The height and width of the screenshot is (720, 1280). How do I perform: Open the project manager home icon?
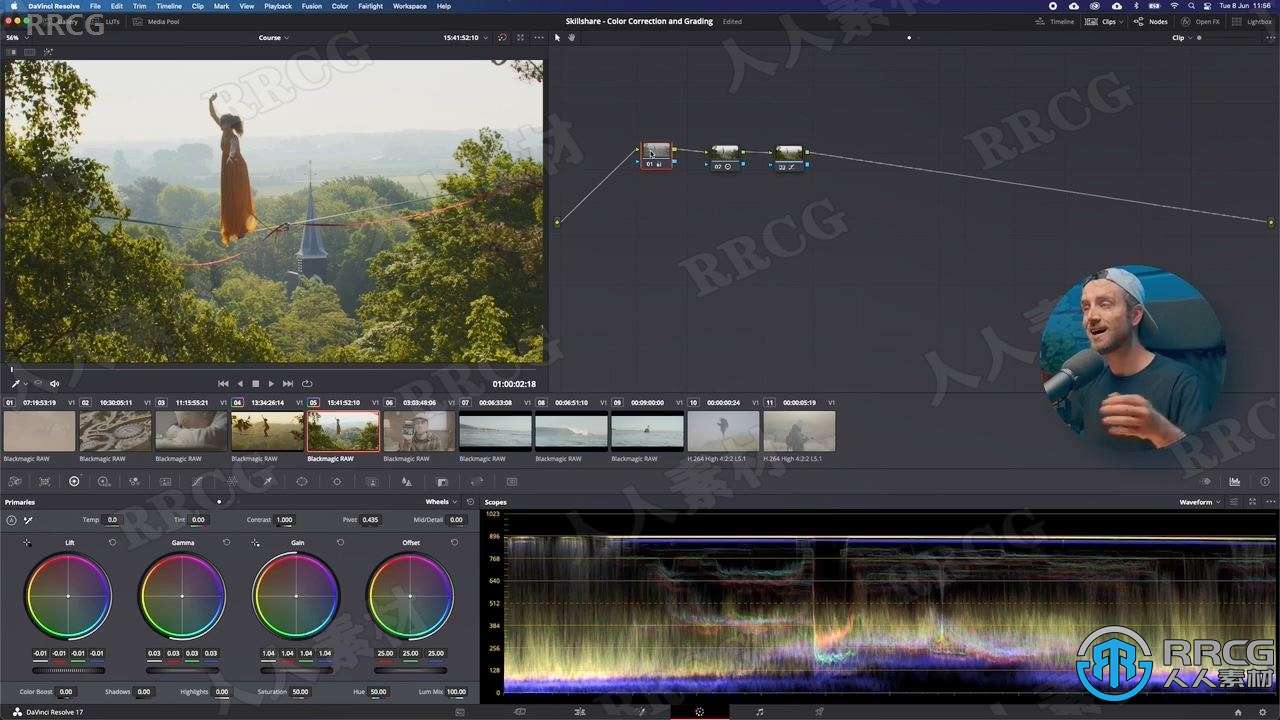(x=1238, y=712)
